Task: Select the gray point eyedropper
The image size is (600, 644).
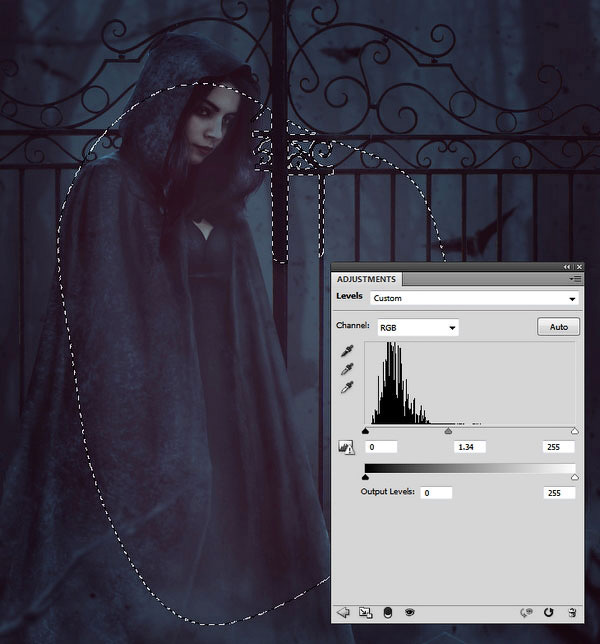Action: pos(347,369)
